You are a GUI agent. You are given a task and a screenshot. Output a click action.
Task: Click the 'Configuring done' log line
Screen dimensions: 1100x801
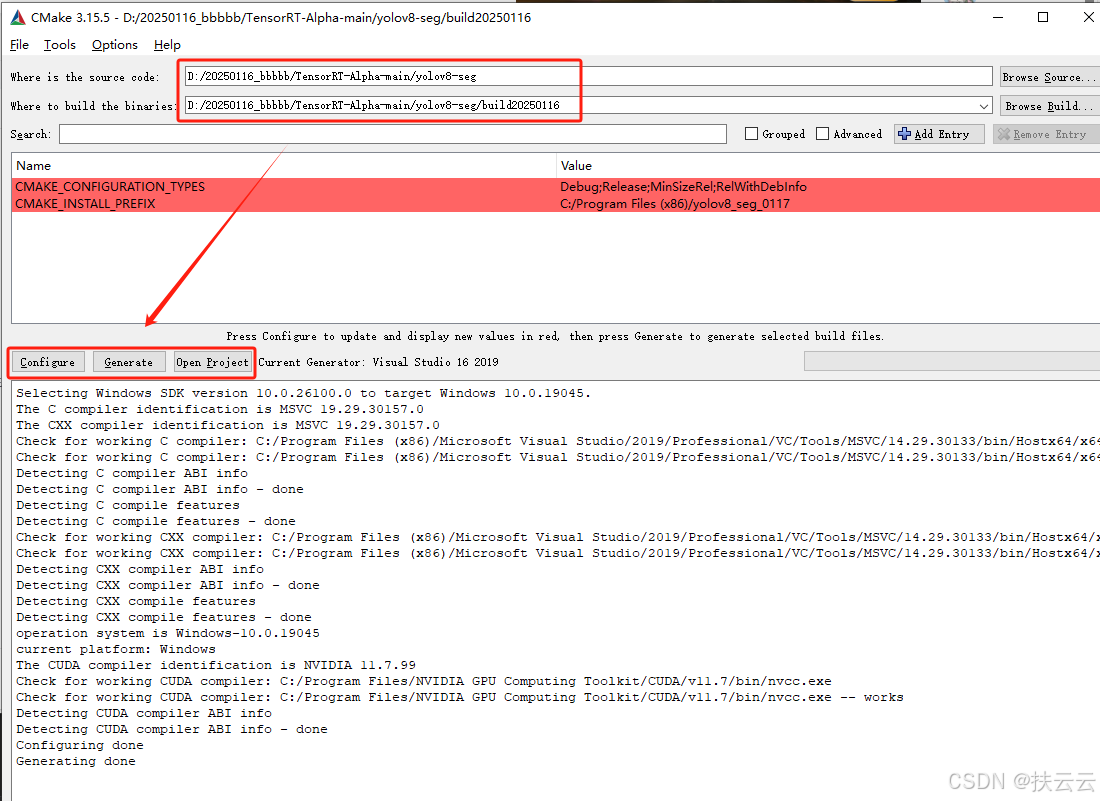(x=80, y=745)
